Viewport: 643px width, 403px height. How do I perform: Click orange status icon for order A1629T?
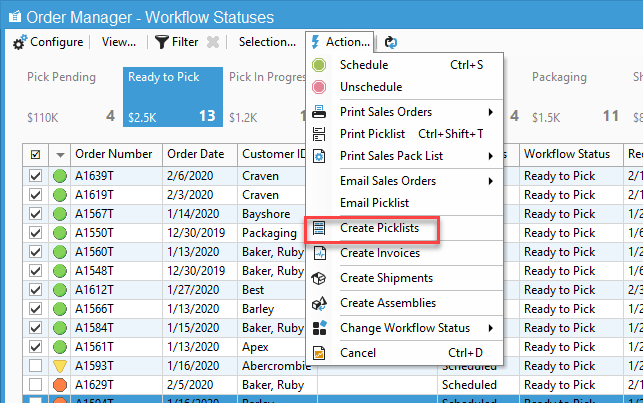click(60, 385)
